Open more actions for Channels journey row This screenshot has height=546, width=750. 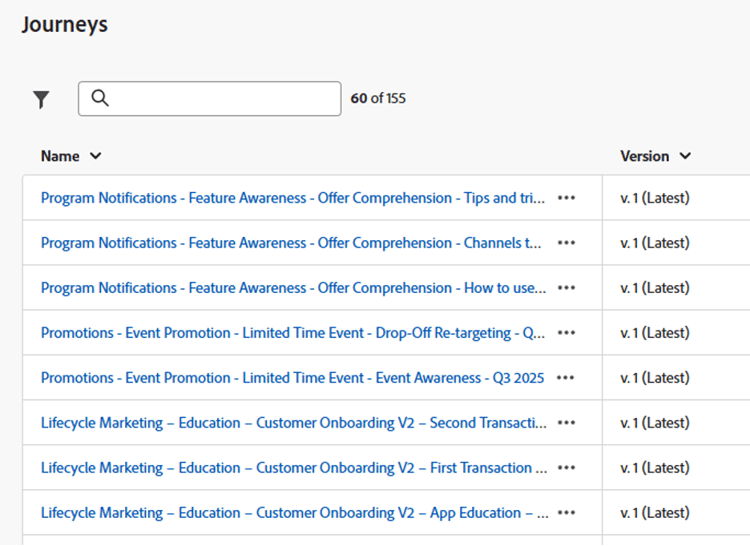point(567,243)
